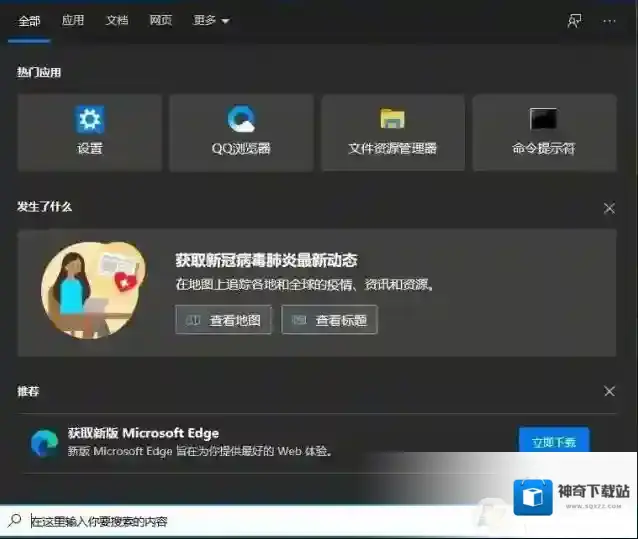The image size is (638, 539).
Task: Dismiss the 发生了什么 section
Action: point(609,208)
